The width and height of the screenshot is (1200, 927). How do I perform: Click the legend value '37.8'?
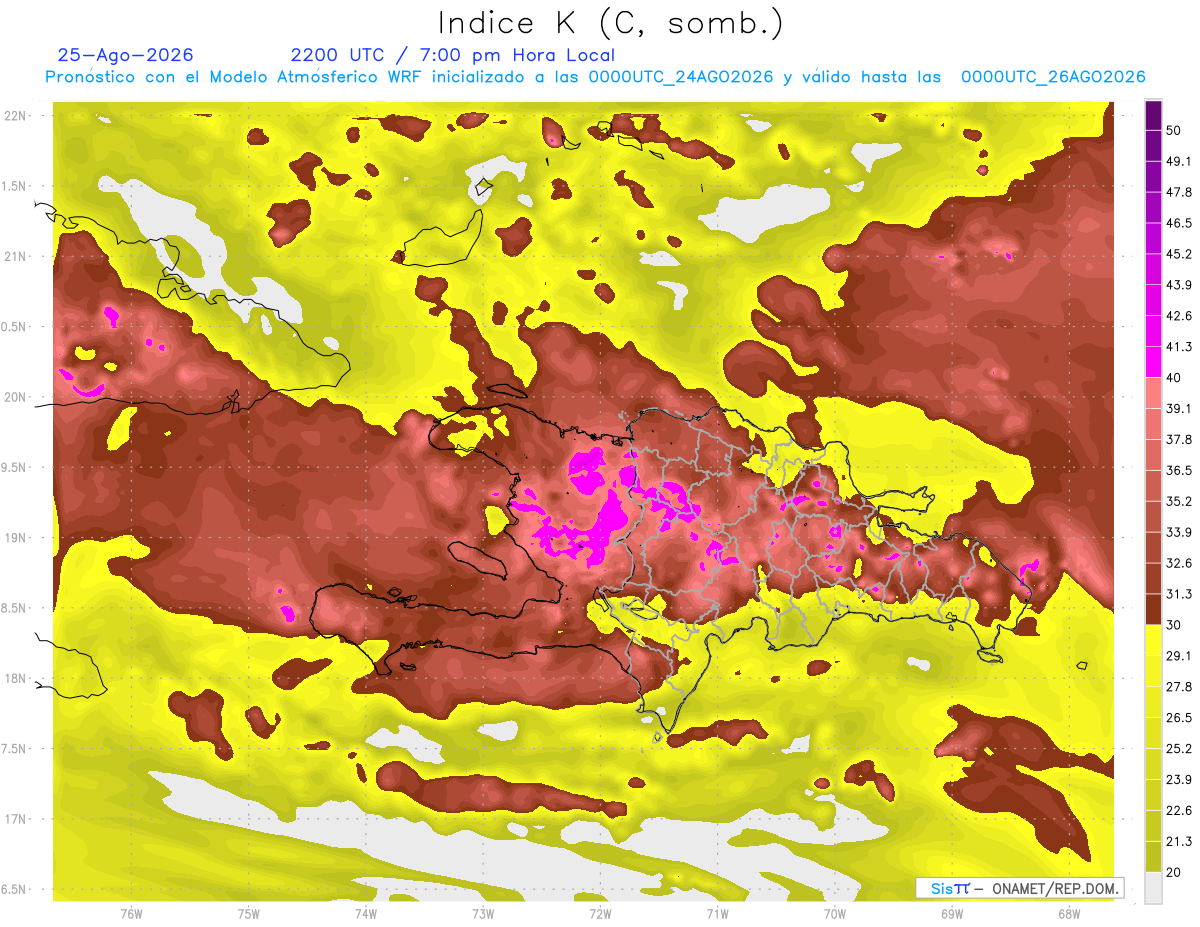(x=1179, y=440)
